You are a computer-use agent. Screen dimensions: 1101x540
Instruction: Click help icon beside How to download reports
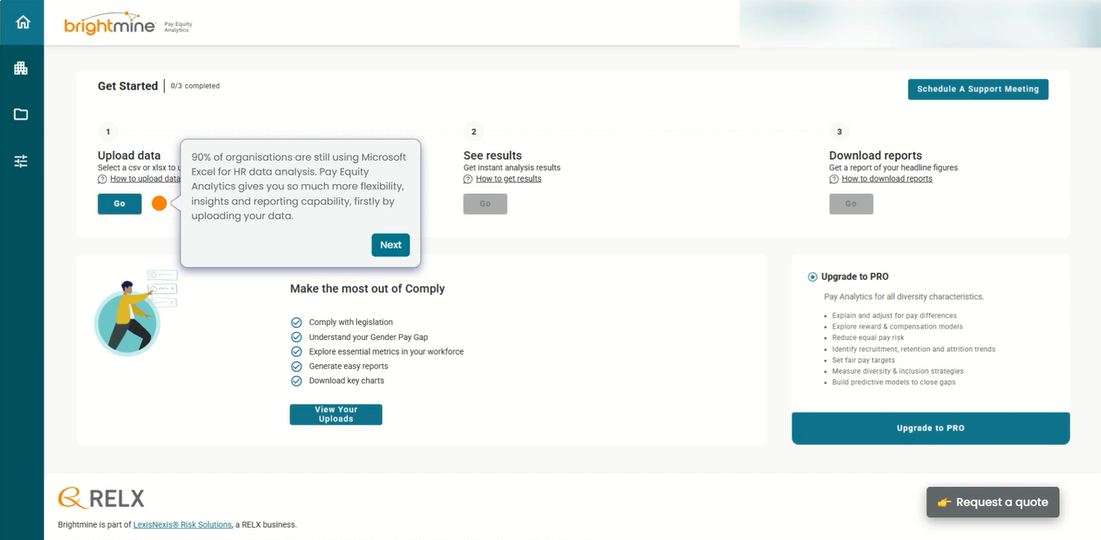click(x=834, y=179)
